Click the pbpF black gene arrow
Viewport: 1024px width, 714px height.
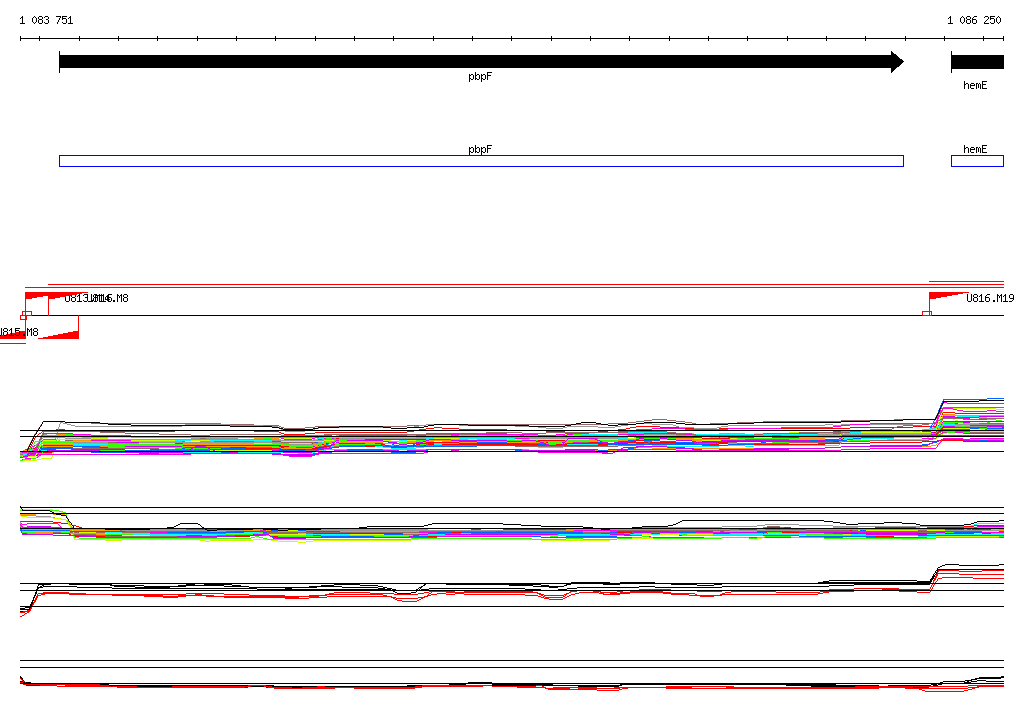click(x=481, y=62)
